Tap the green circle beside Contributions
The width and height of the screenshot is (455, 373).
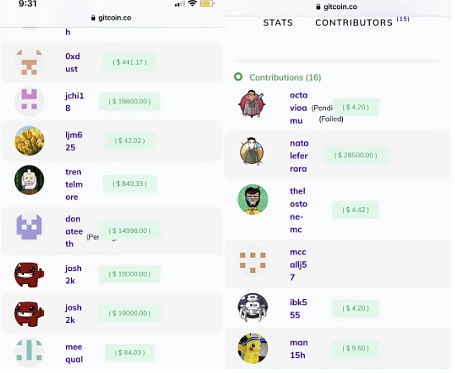tap(238, 77)
